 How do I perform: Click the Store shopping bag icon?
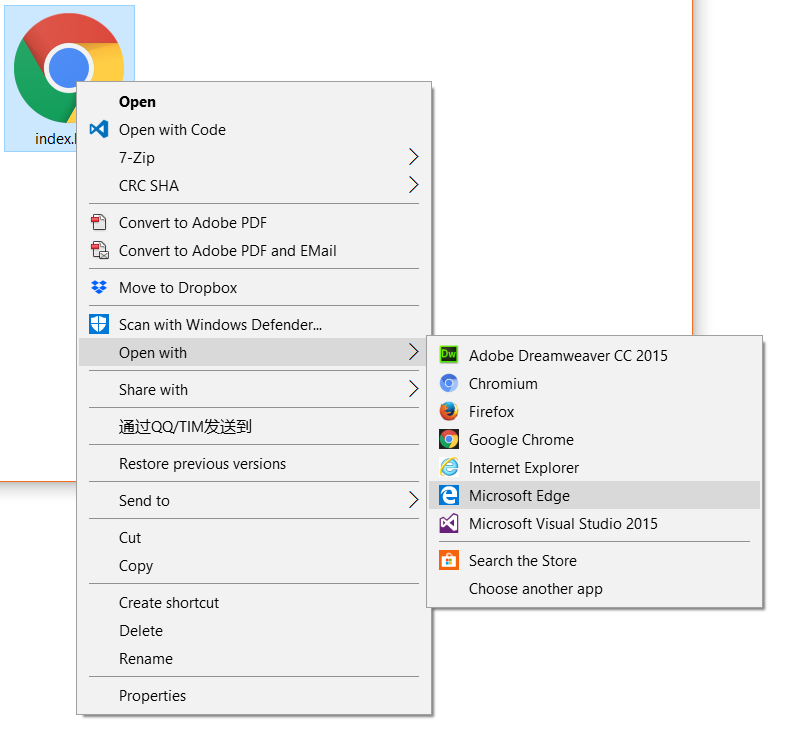click(x=449, y=561)
